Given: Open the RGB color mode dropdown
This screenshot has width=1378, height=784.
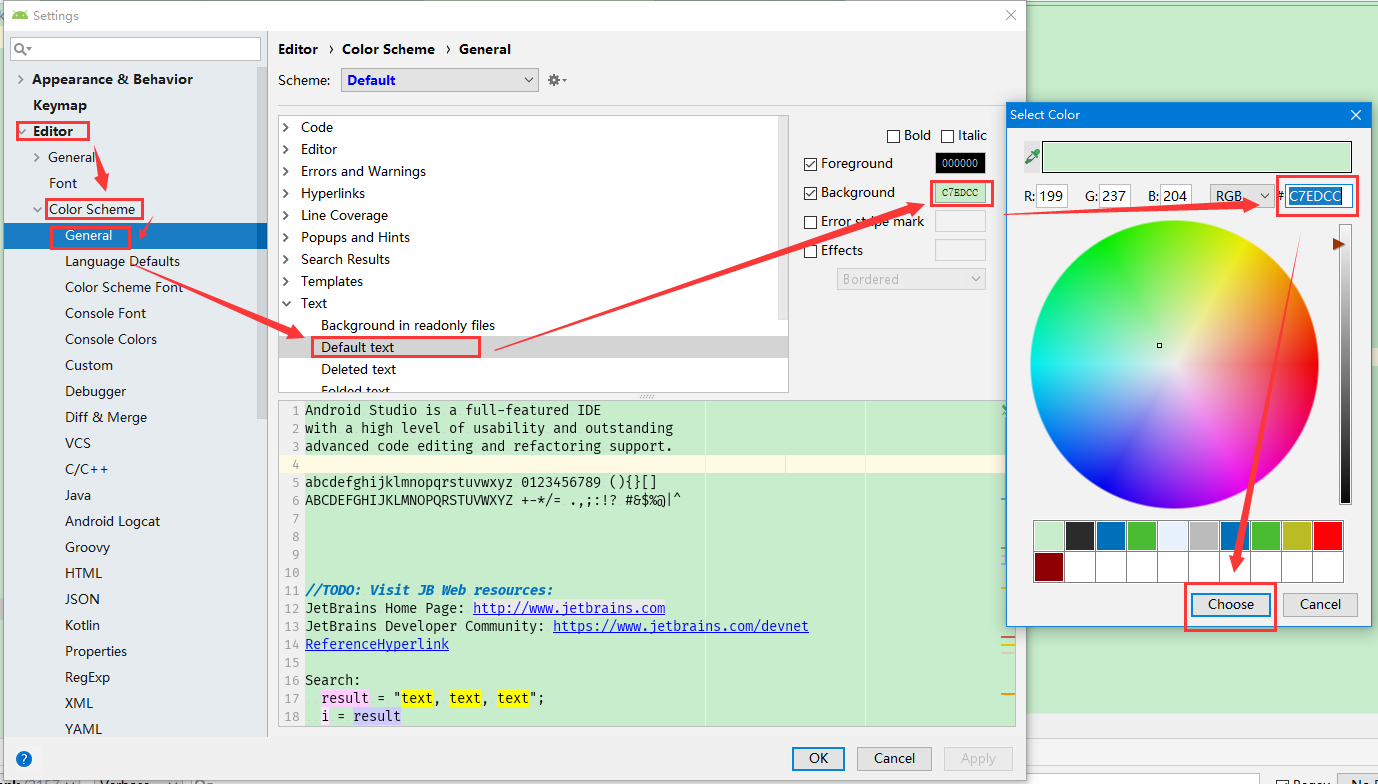Looking at the screenshot, I should pos(1242,196).
